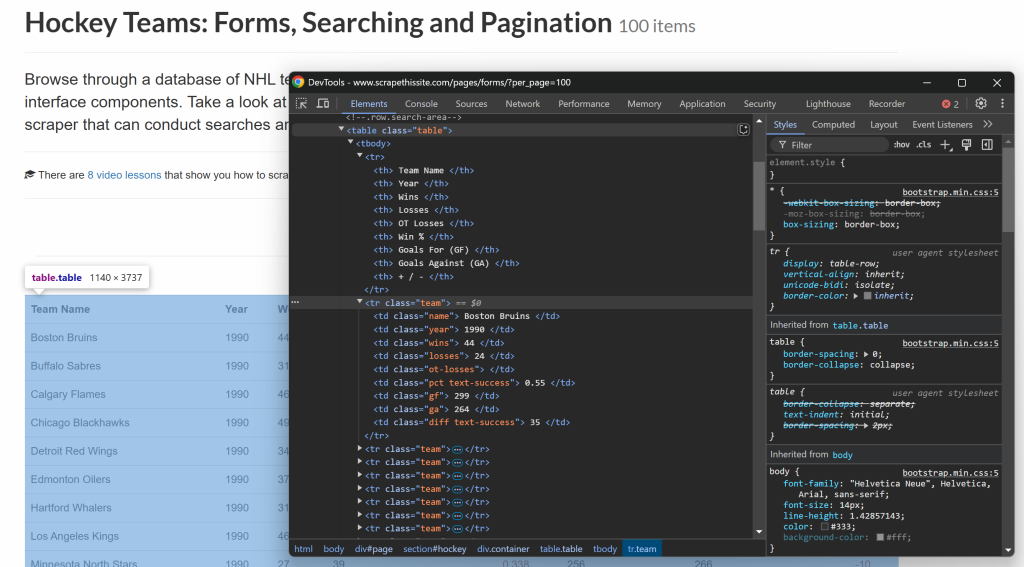This screenshot has width=1024, height=567.
Task: Open the DevTools three-dot customize menu
Action: [1001, 104]
